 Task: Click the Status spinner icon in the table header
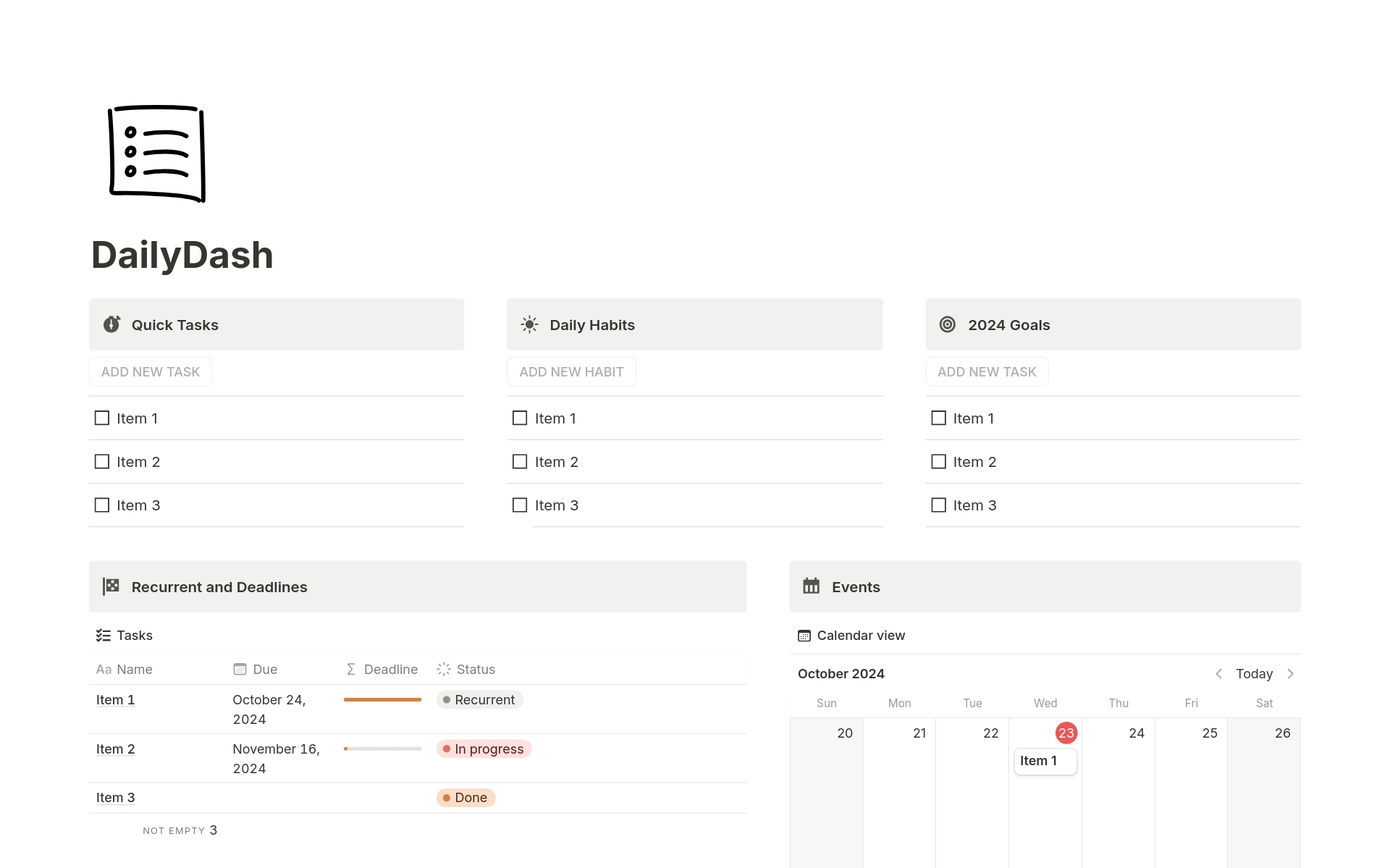pyautogui.click(x=442, y=669)
